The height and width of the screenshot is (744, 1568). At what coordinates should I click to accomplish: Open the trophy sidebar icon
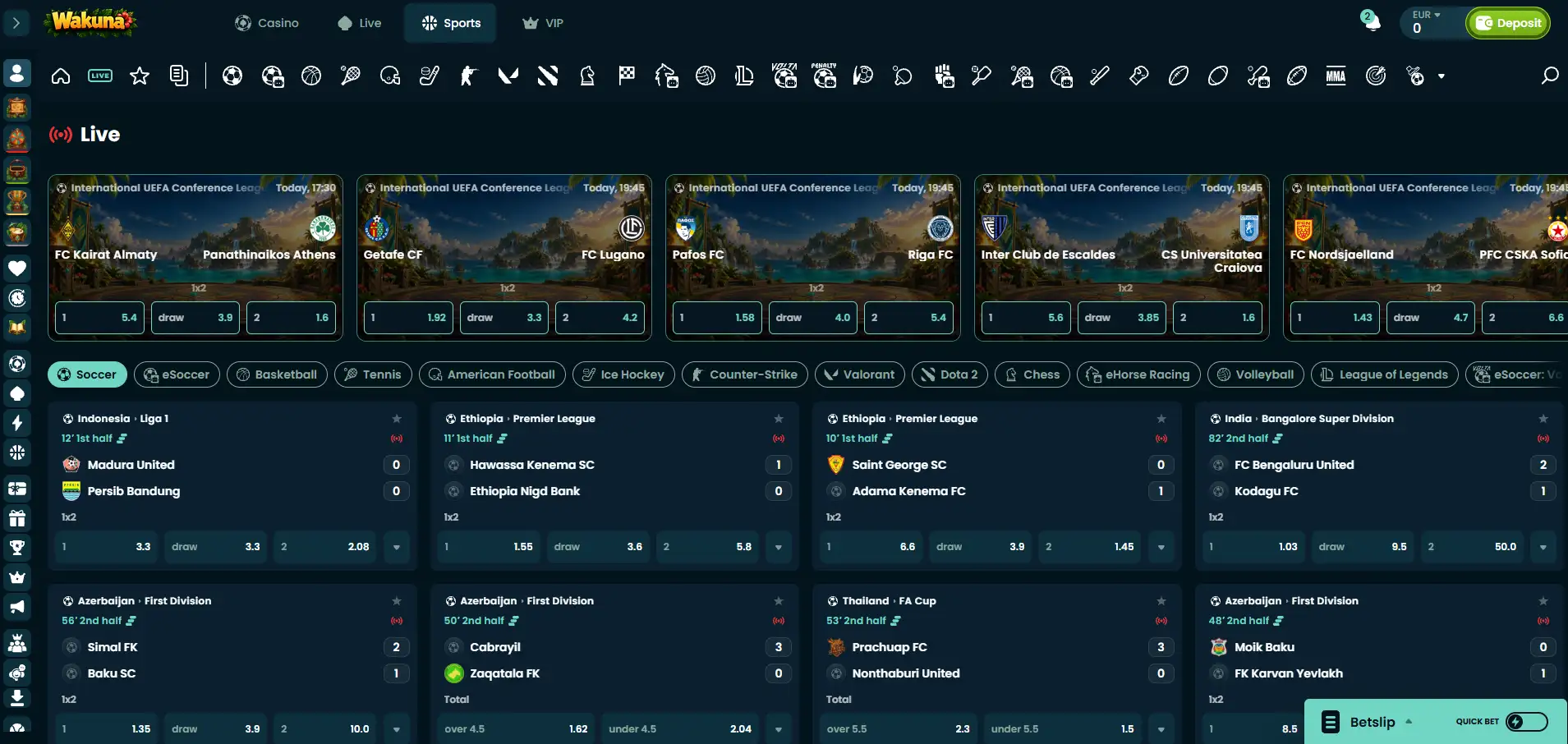pyautogui.click(x=17, y=548)
